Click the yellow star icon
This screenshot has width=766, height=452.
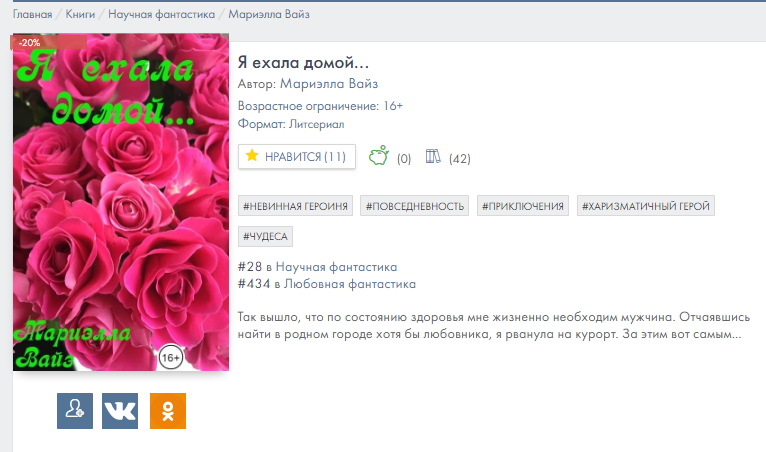[252, 156]
